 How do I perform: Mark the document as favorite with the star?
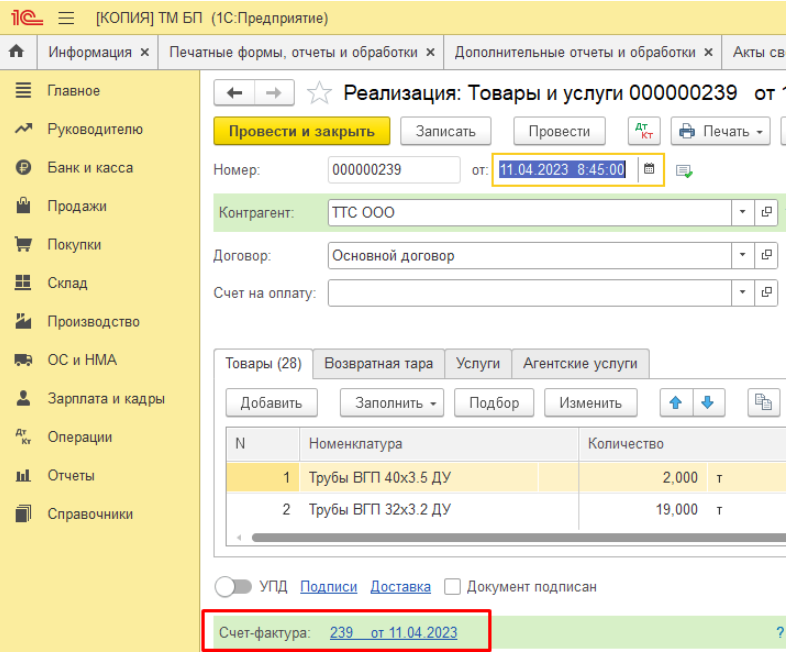(x=319, y=93)
